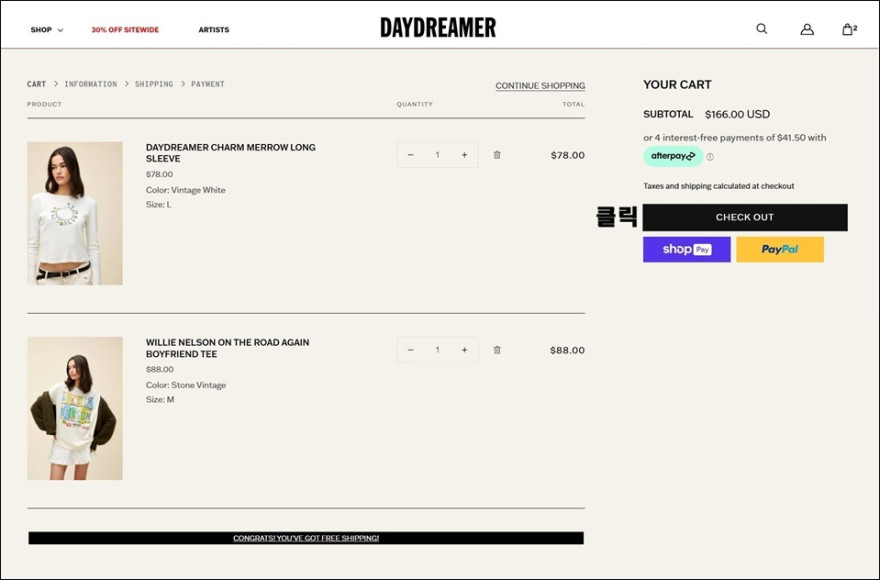Click the Color: Vintage White text

(x=186, y=190)
